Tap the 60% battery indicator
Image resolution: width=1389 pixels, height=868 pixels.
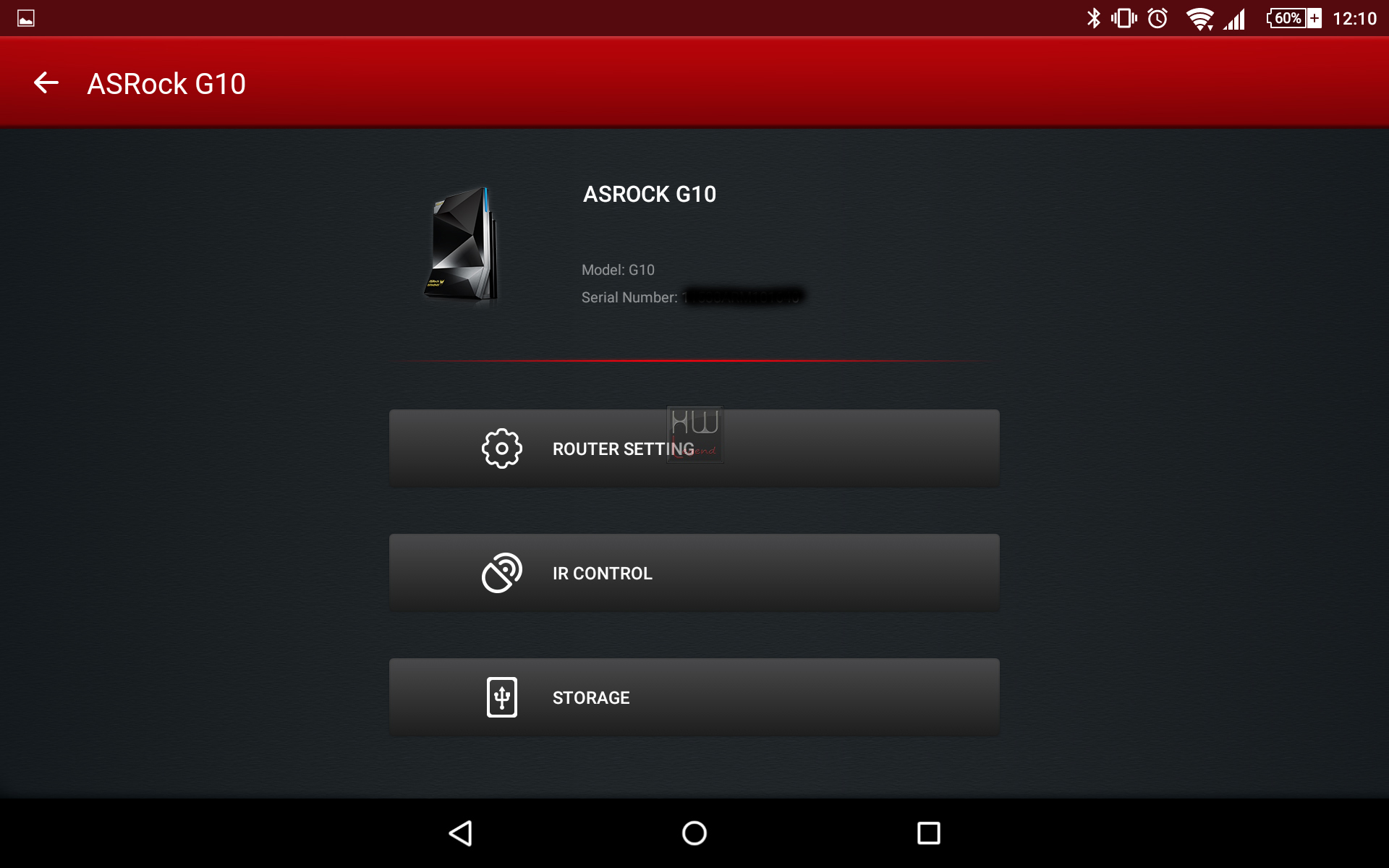tap(1294, 18)
